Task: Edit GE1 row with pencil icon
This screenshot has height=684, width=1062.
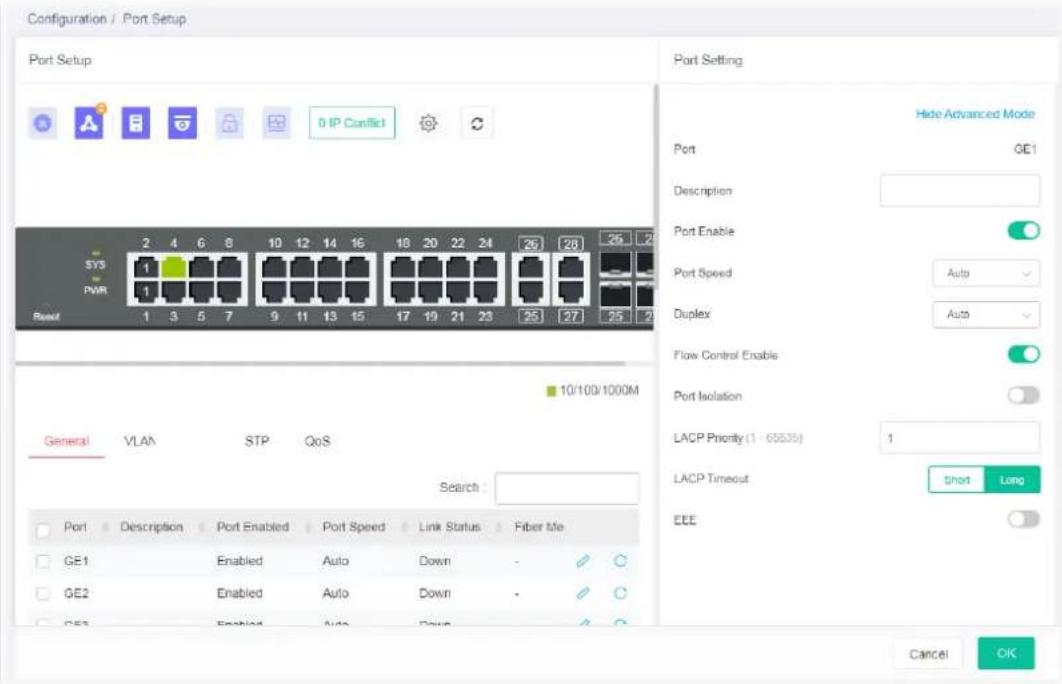Action: point(582,561)
